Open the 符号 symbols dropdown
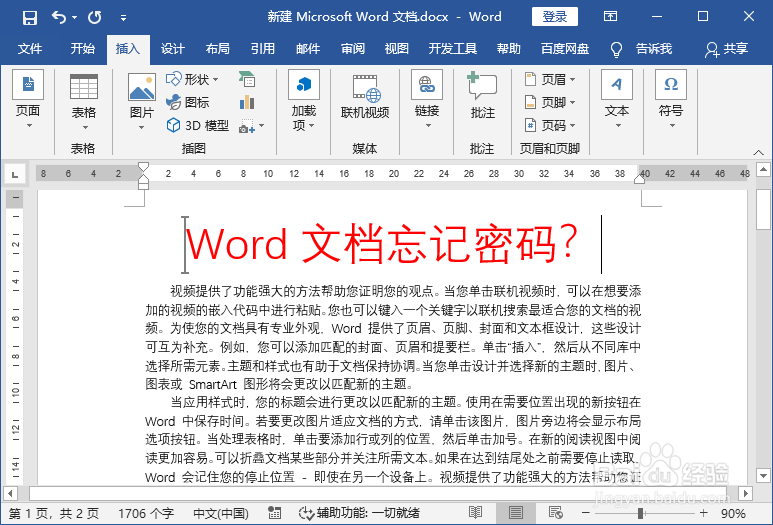The height and width of the screenshot is (525, 773). point(671,100)
